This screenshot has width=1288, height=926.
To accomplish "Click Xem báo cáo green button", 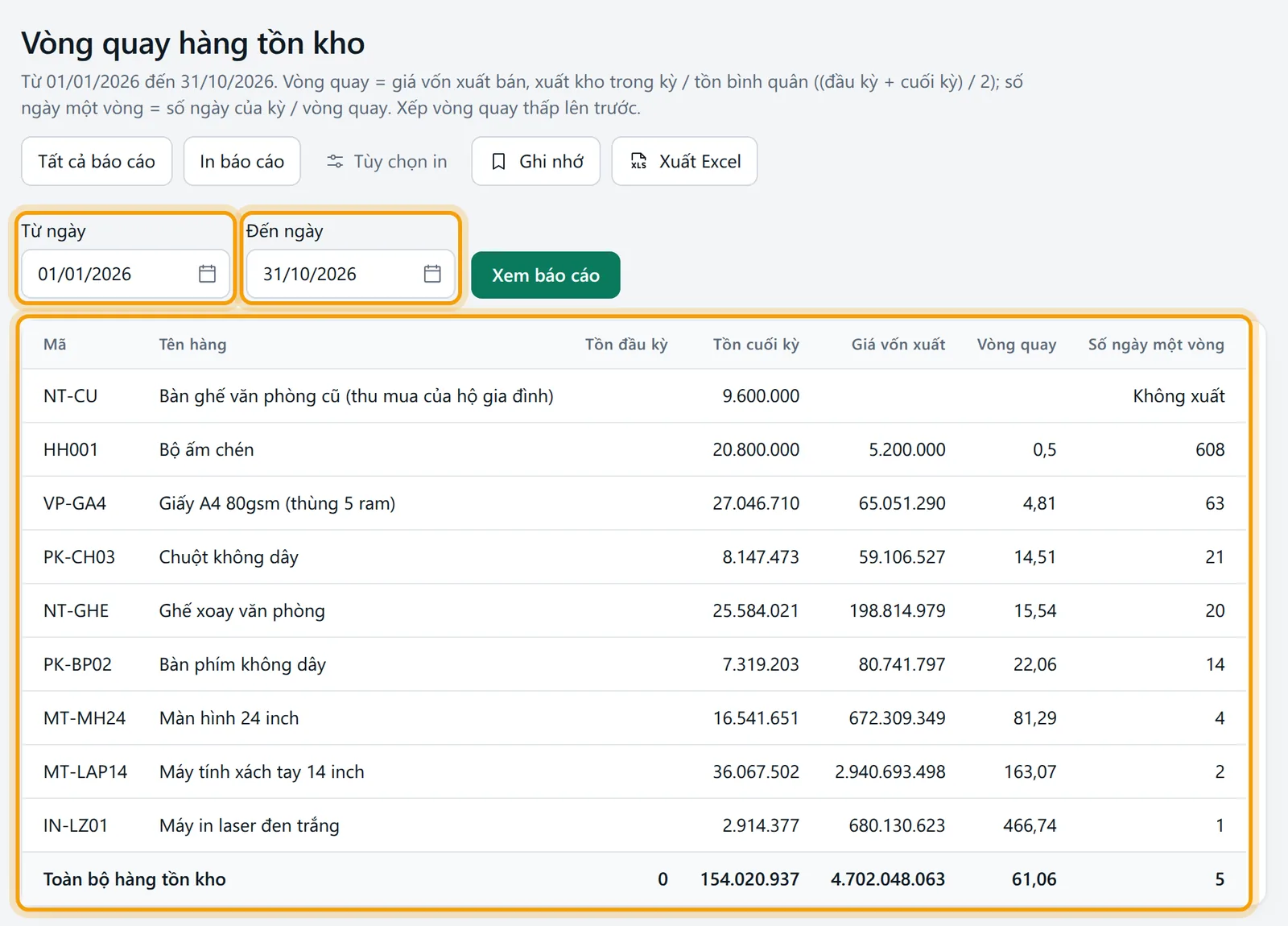I will pyautogui.click(x=546, y=275).
